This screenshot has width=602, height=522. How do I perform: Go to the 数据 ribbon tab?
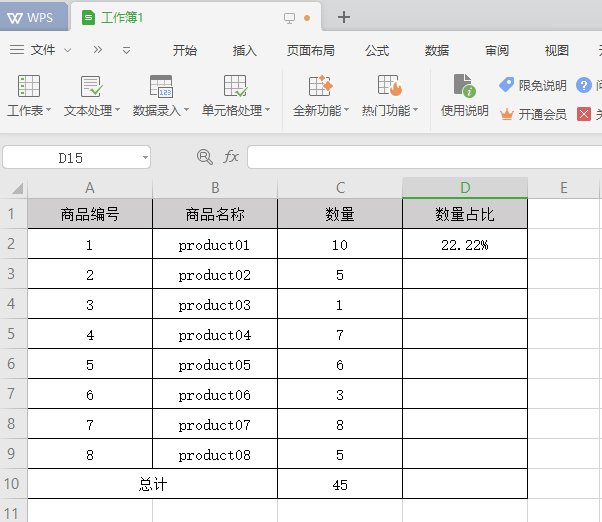(437, 50)
